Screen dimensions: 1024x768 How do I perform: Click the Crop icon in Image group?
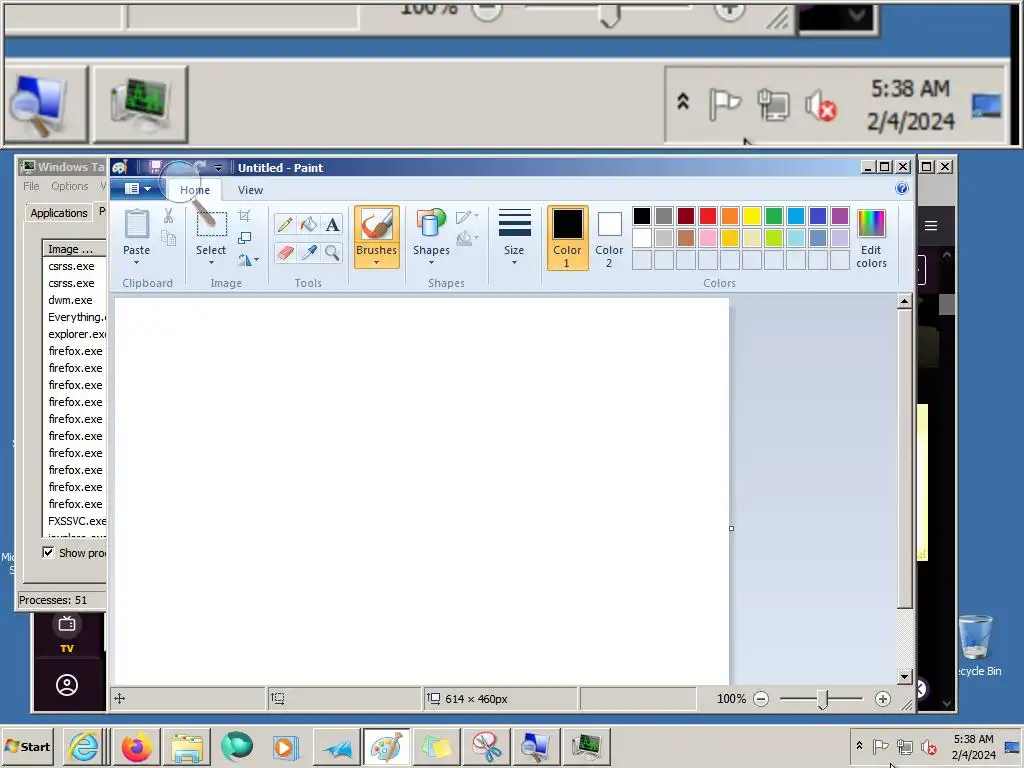244,216
